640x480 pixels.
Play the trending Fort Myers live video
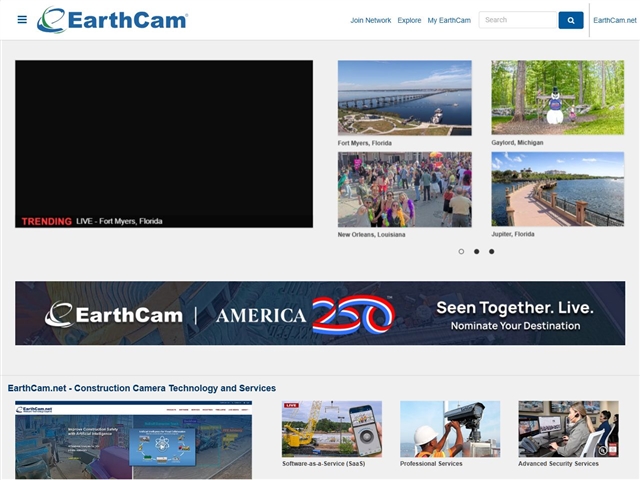tap(164, 144)
